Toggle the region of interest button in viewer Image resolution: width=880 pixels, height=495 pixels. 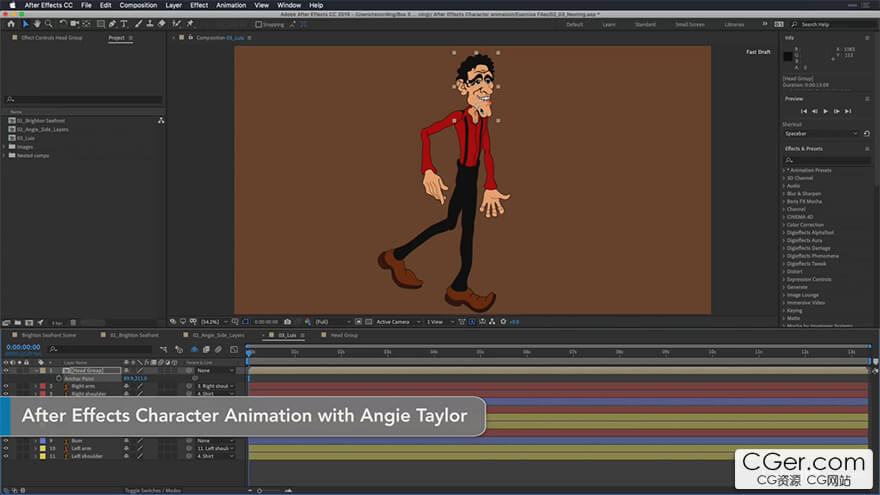[x=358, y=322]
